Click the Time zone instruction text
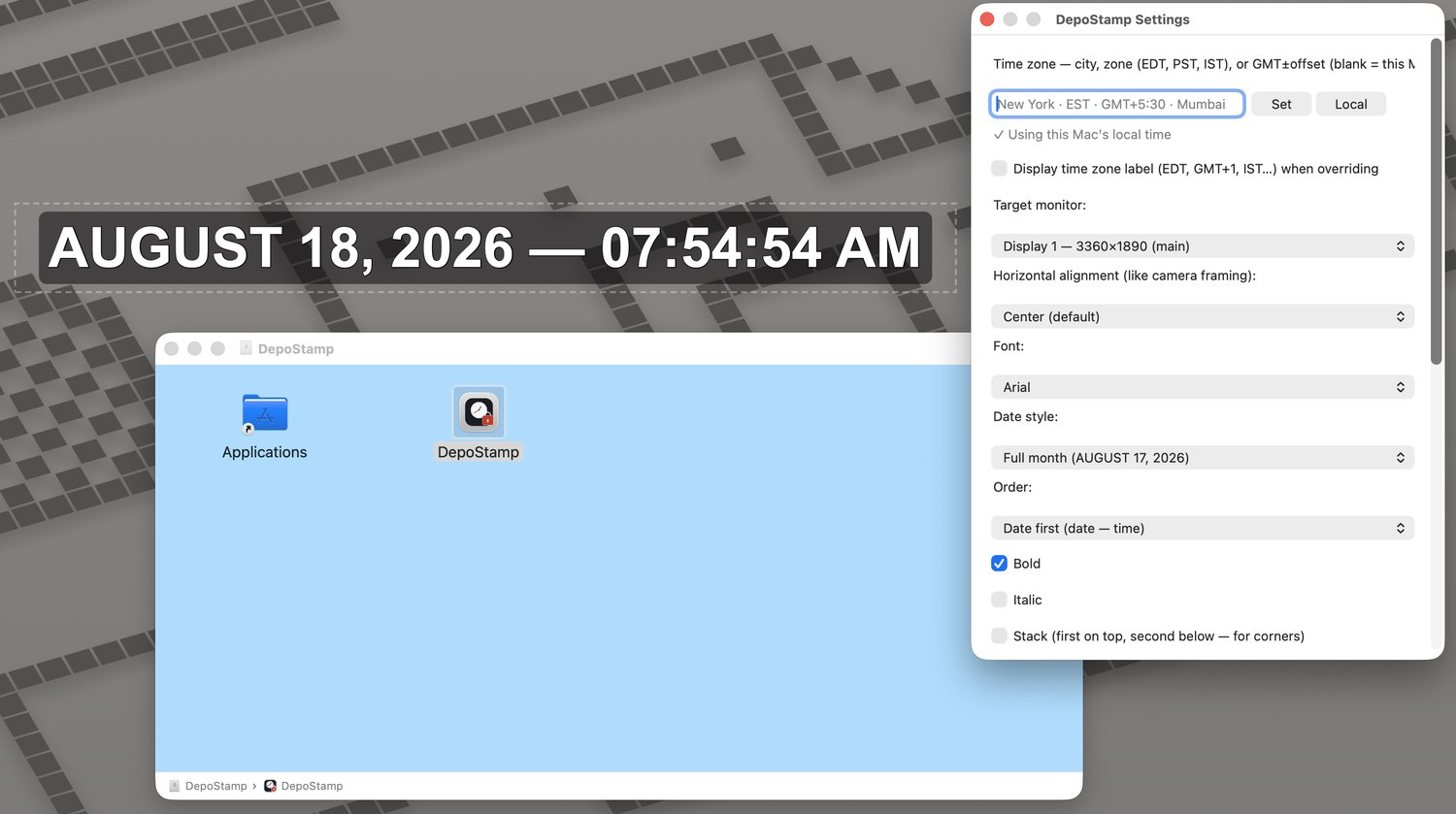Viewport: 1456px width, 814px height. pos(1204,64)
